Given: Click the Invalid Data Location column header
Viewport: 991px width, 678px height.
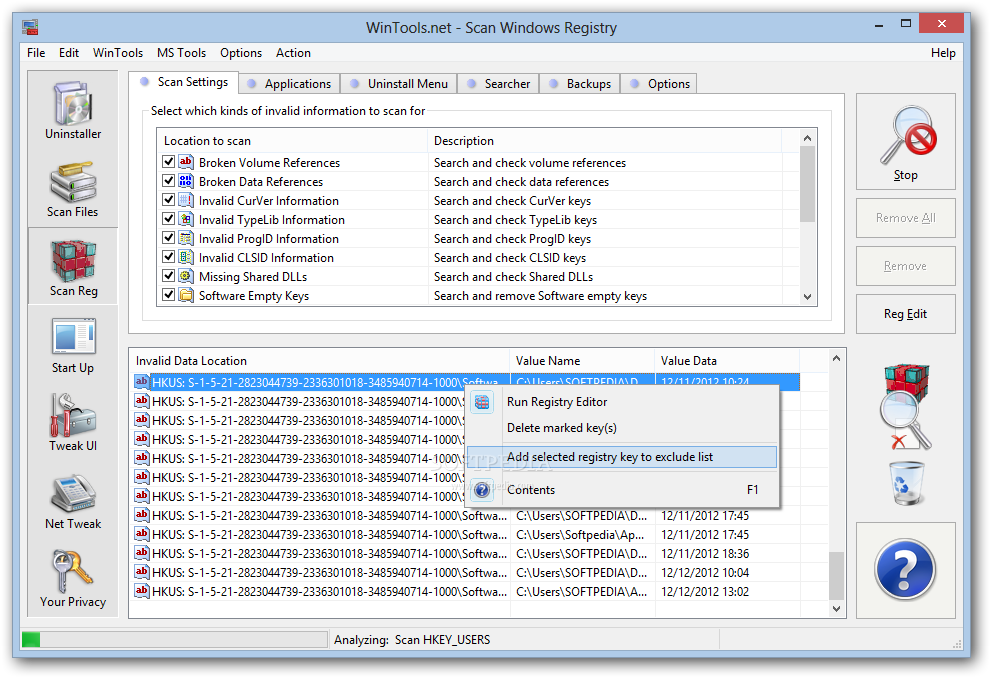Looking at the screenshot, I should pos(320,361).
